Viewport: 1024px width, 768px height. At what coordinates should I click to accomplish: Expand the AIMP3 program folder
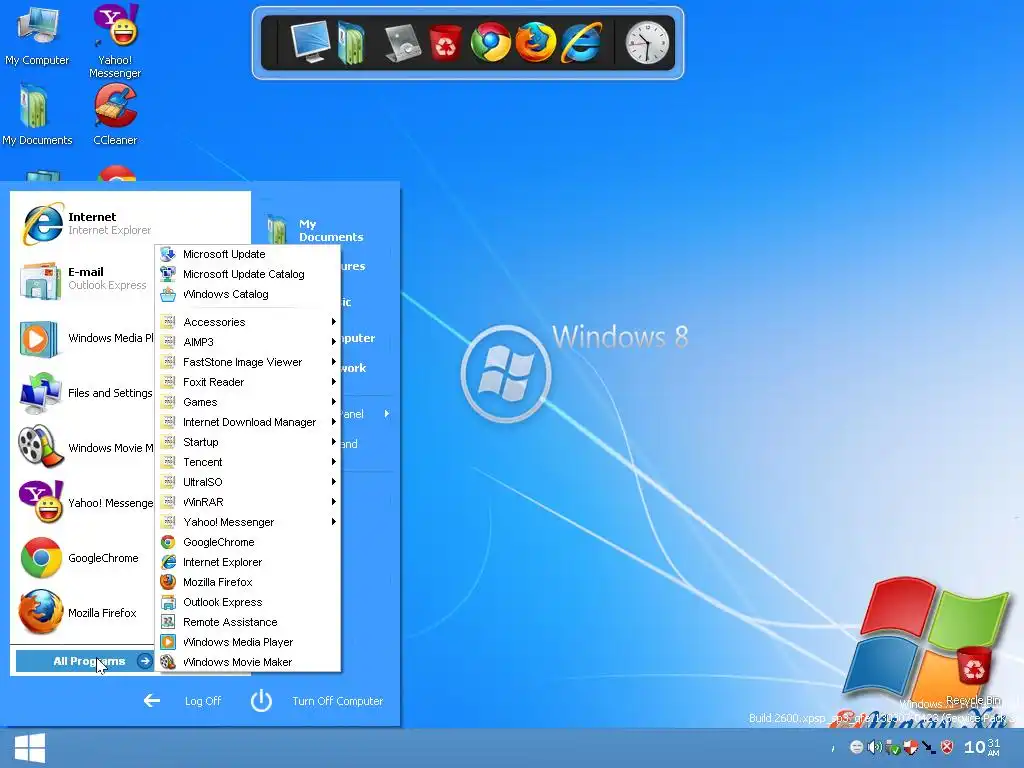click(248, 342)
